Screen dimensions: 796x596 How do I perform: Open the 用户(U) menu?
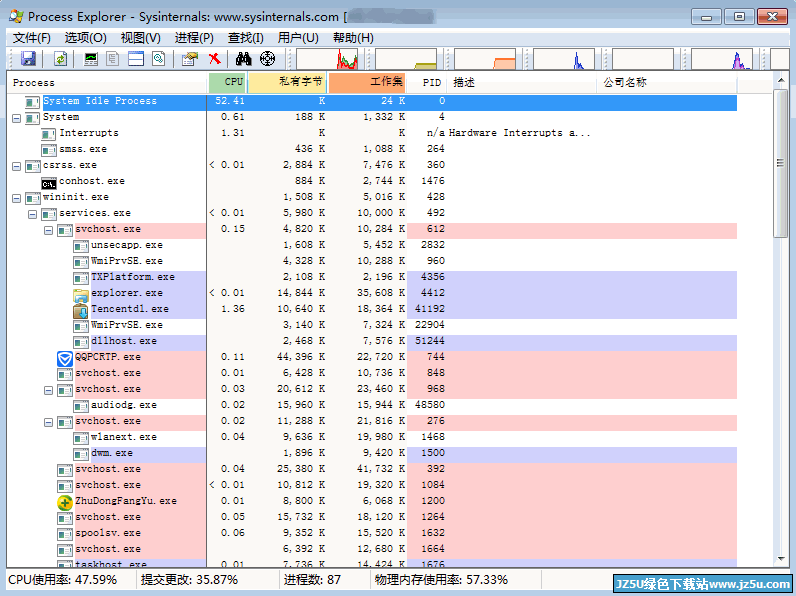tap(298, 38)
